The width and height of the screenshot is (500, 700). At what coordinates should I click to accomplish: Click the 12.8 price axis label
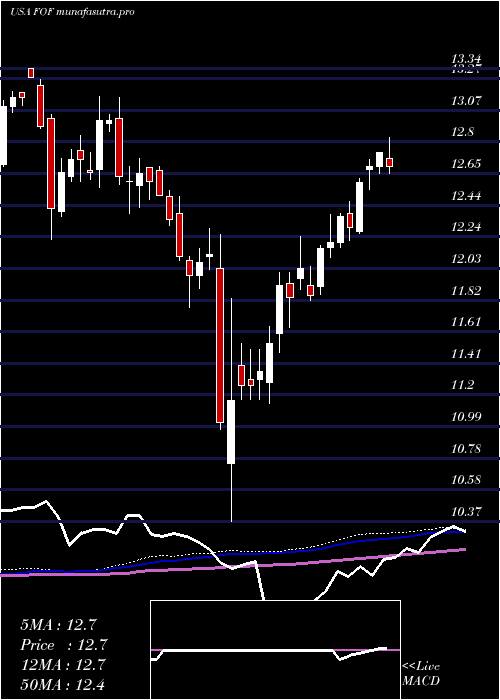pos(464,132)
